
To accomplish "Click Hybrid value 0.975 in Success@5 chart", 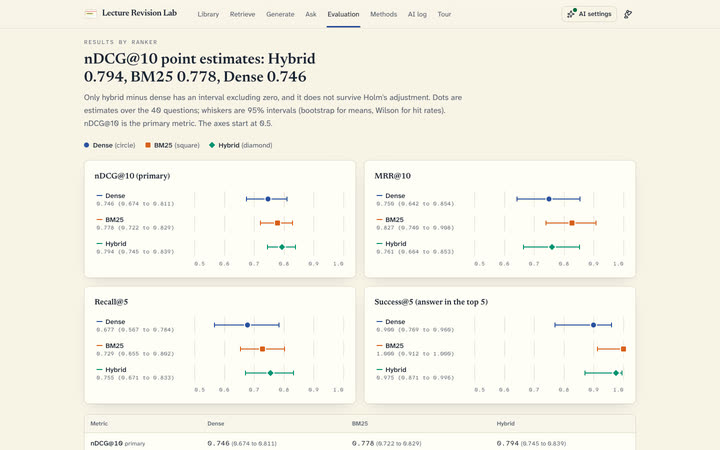I will (x=385, y=377).
